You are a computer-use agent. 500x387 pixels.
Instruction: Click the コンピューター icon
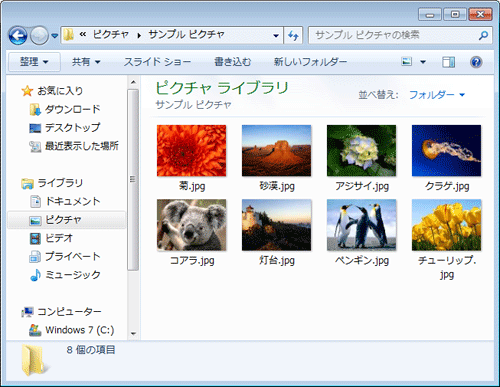(27, 312)
